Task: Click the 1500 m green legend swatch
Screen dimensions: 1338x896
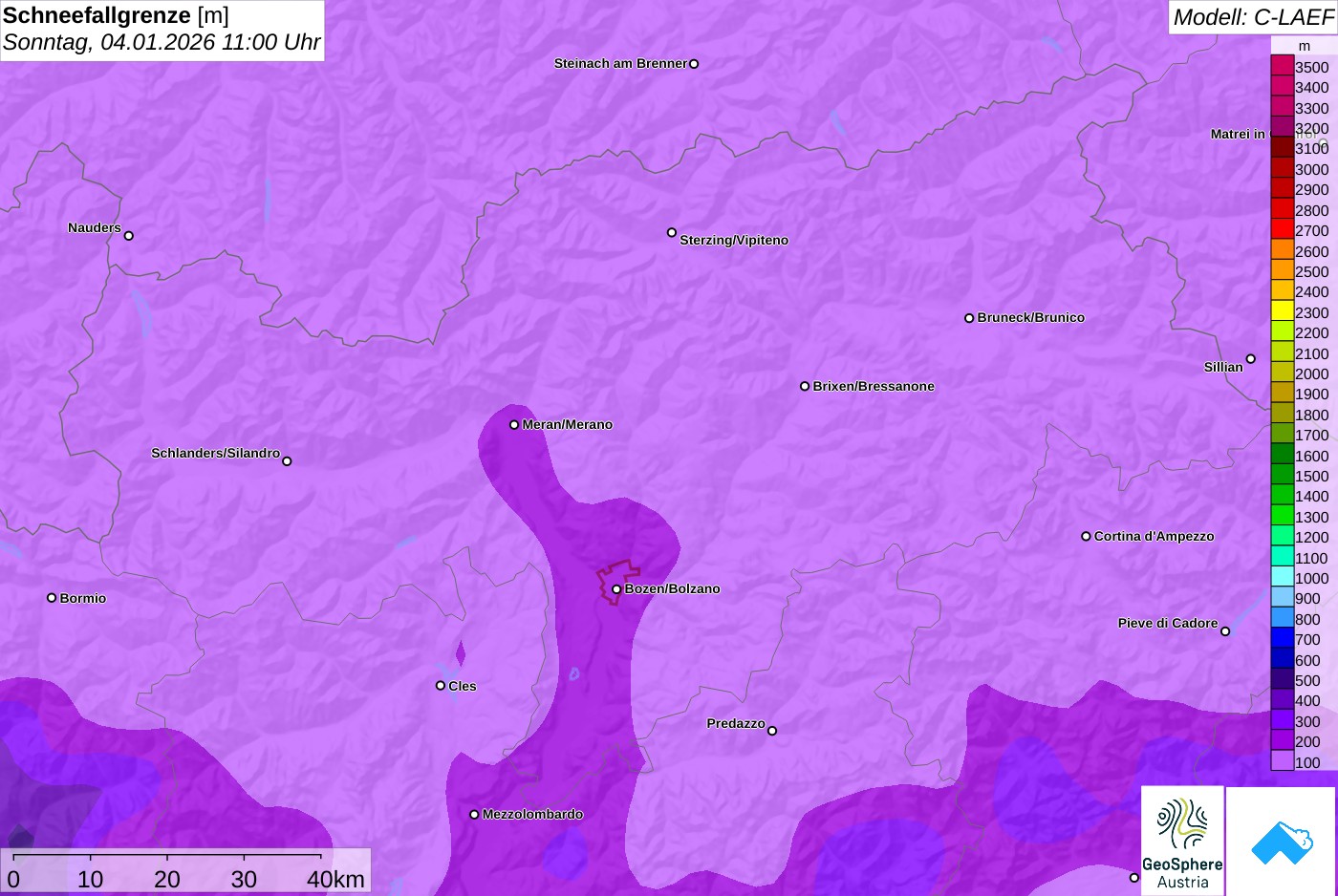Action: coord(1283,475)
